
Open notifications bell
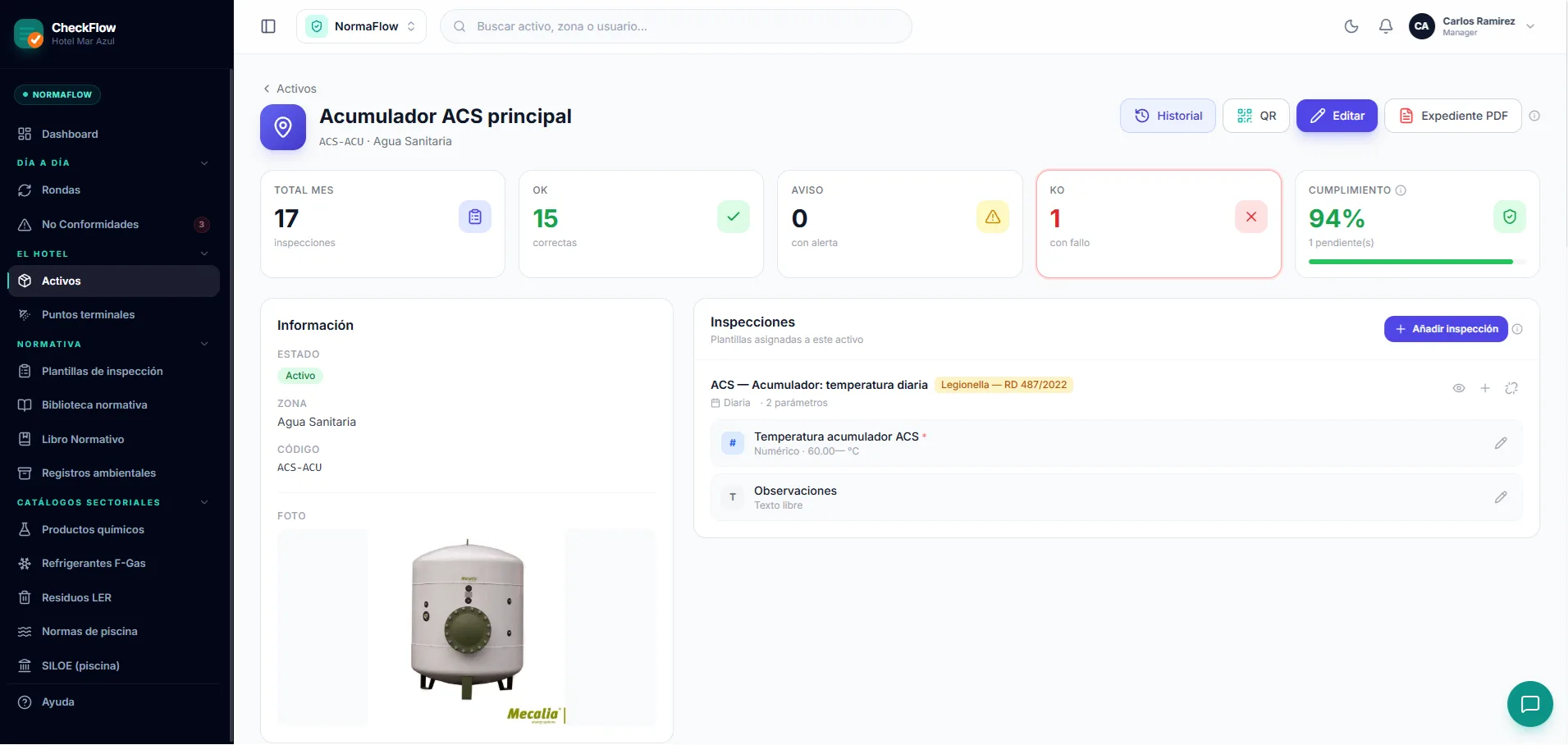[x=1386, y=26]
